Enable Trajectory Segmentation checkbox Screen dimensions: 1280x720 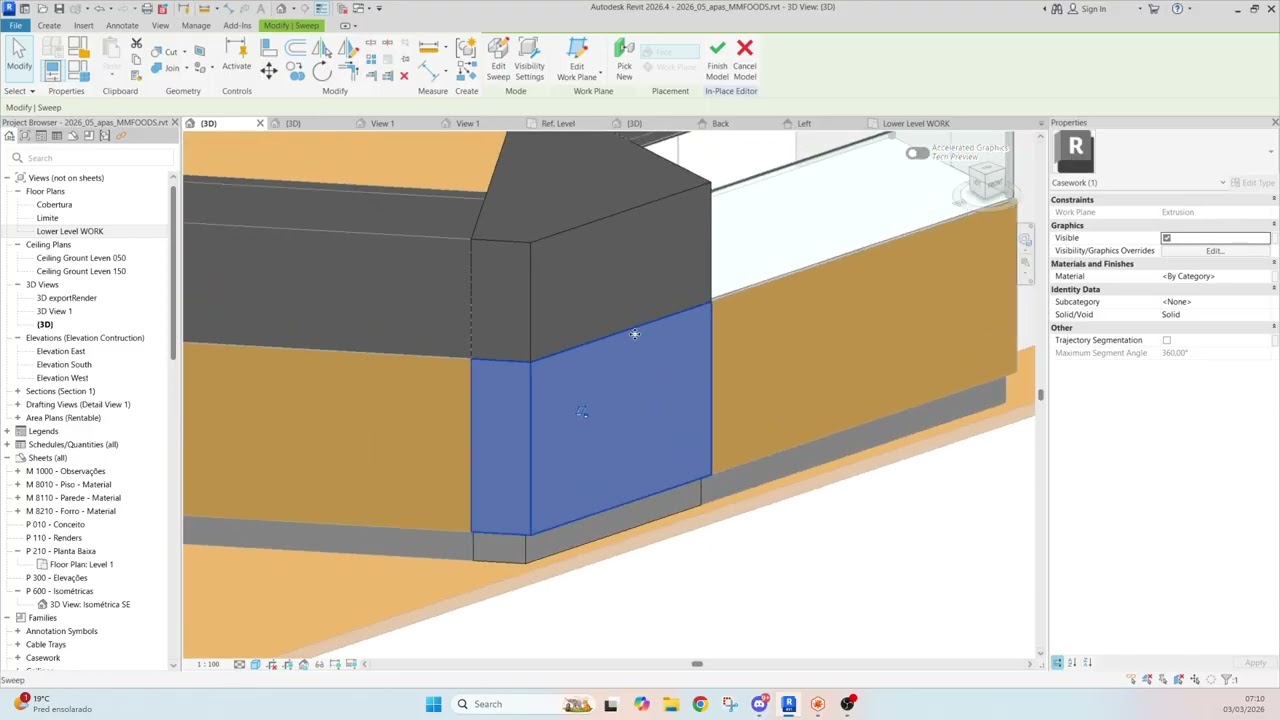[1166, 341]
